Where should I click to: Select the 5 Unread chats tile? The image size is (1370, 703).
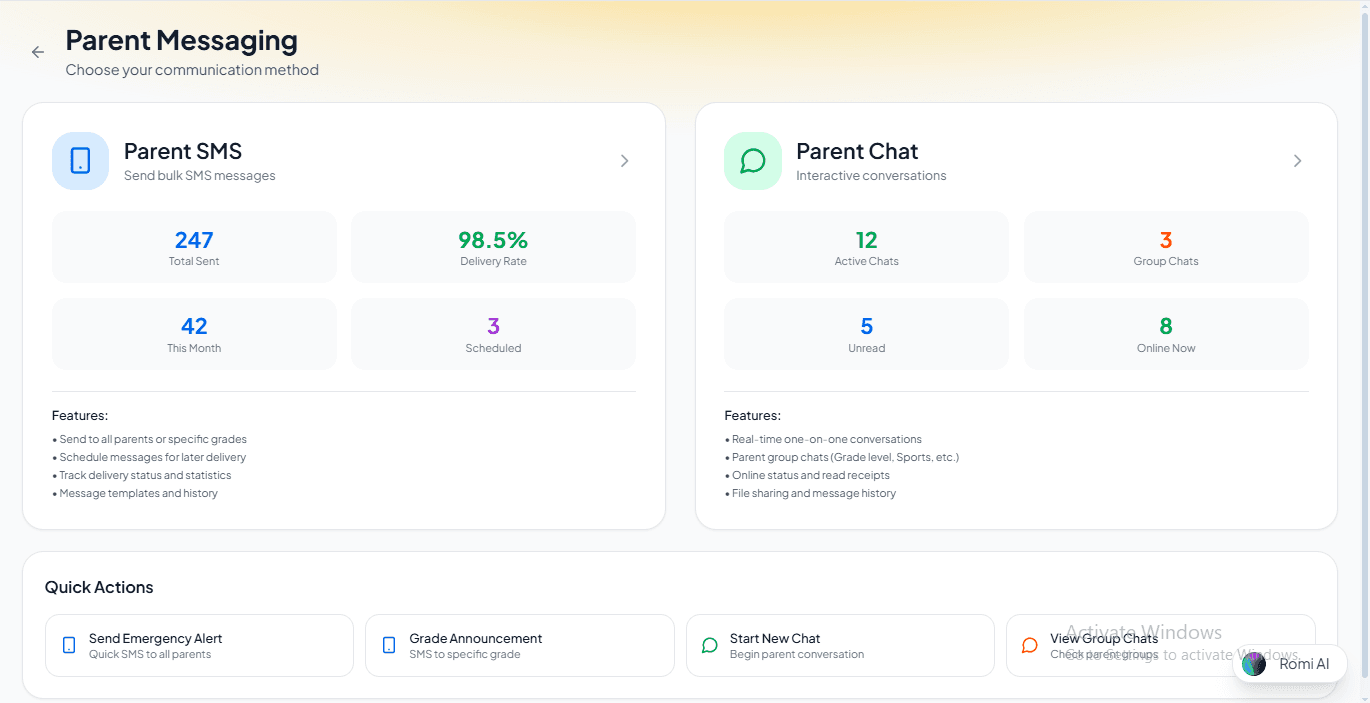tap(866, 334)
